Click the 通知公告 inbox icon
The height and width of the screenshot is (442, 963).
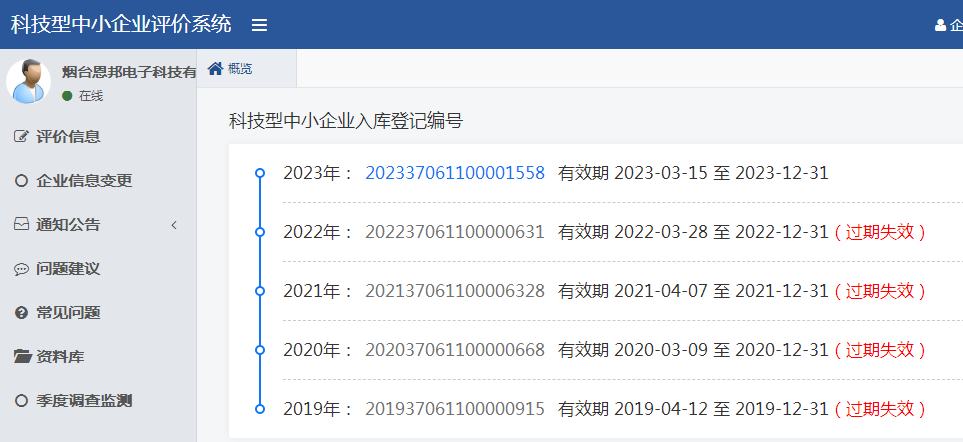21,225
